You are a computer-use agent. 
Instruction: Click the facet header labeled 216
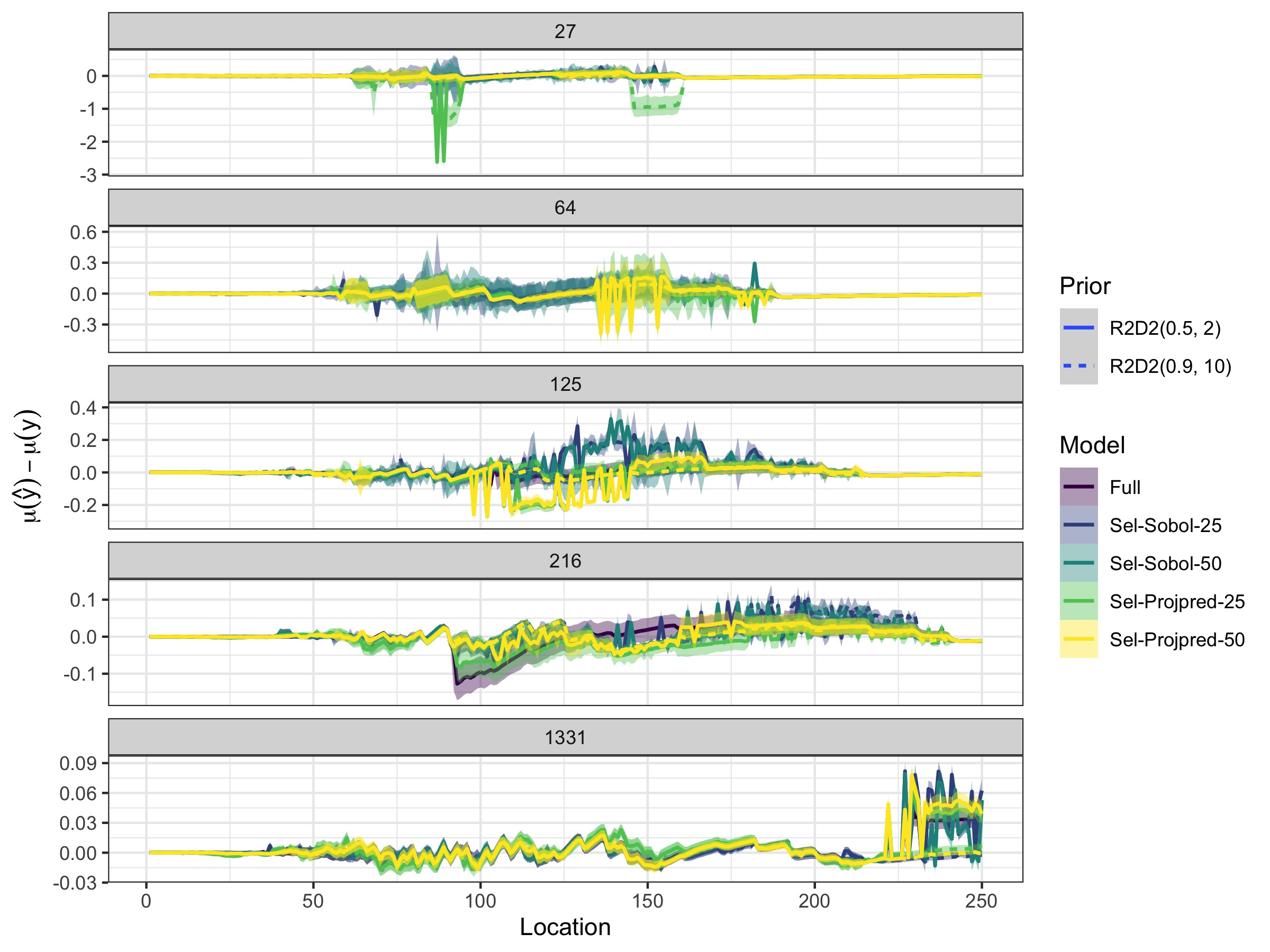click(565, 561)
